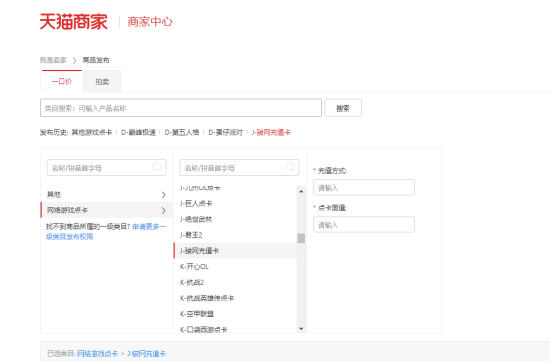
Task: Choose D-蛋仔派对 from publish history
Action: click(225, 132)
